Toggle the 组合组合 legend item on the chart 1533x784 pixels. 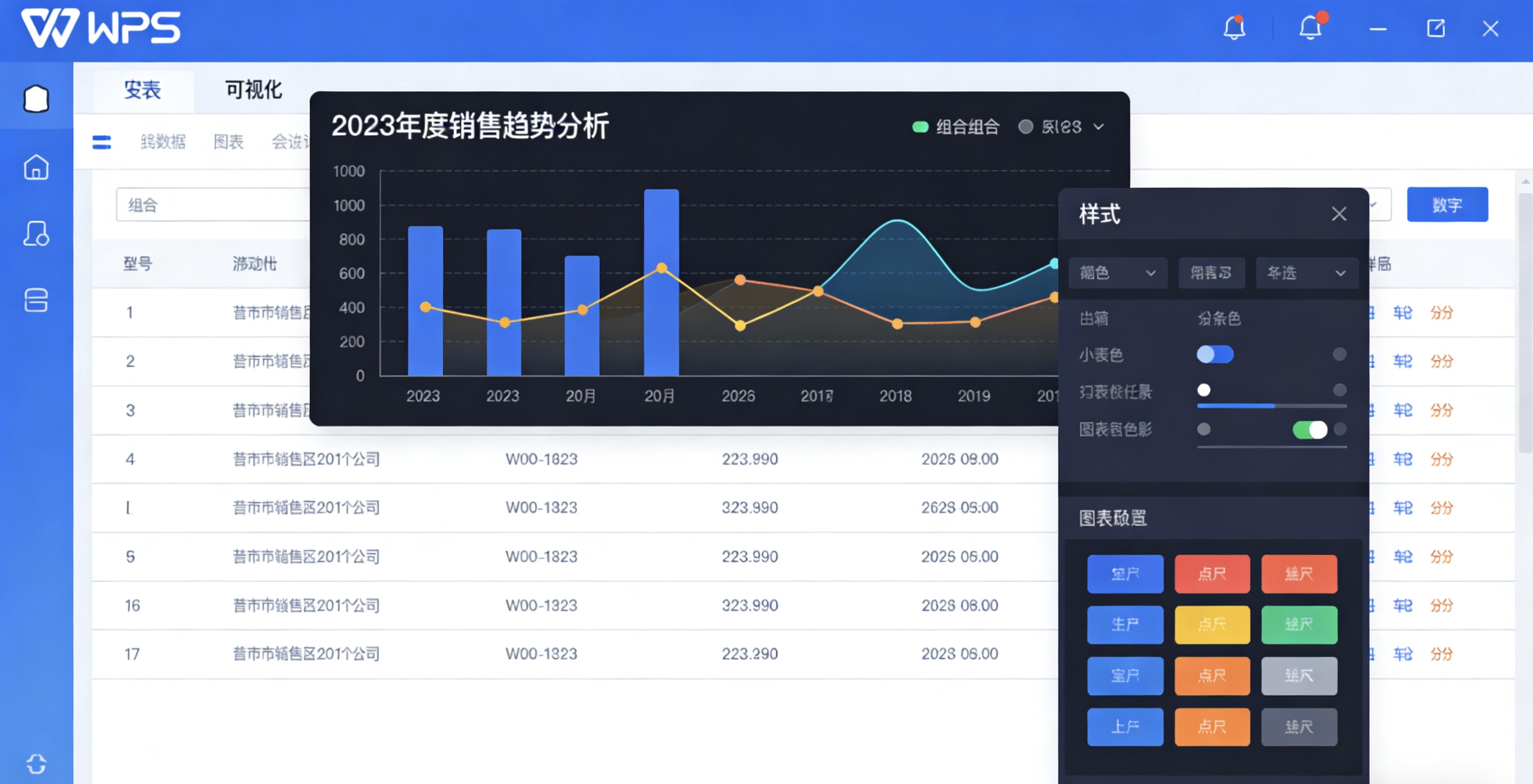[955, 126]
